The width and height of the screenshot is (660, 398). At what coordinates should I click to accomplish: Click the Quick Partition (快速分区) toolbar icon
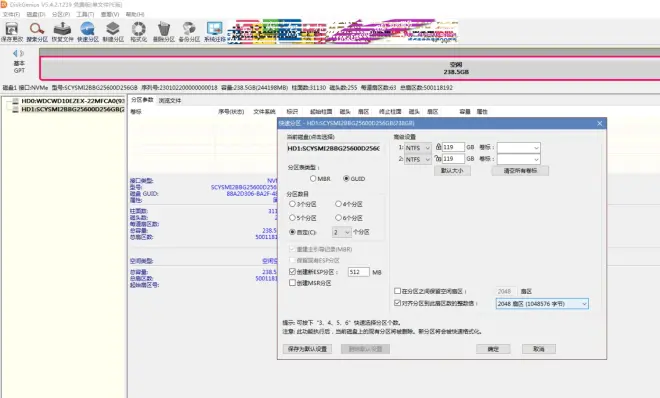[88, 32]
